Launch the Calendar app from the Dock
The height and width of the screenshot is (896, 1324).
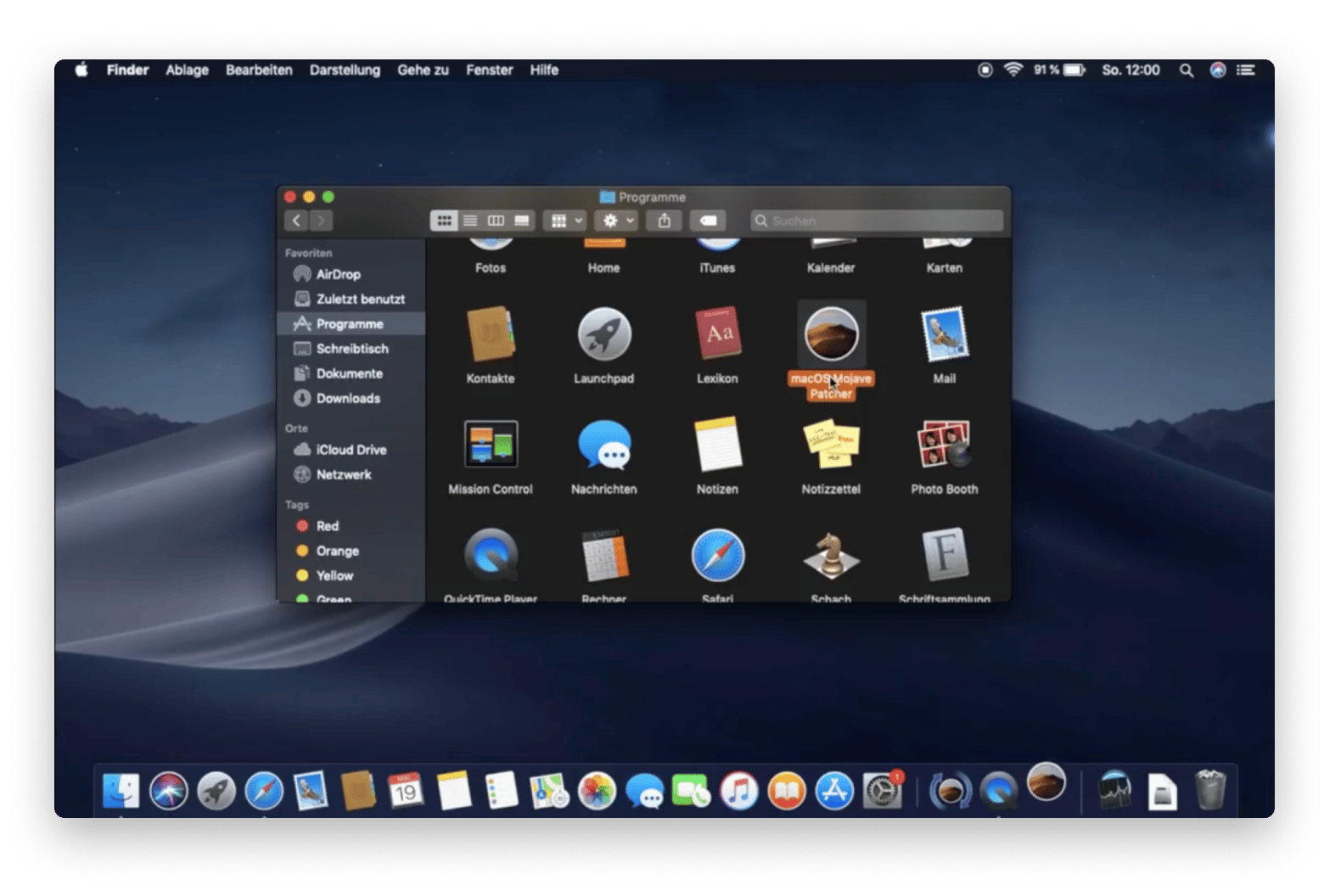point(406,791)
